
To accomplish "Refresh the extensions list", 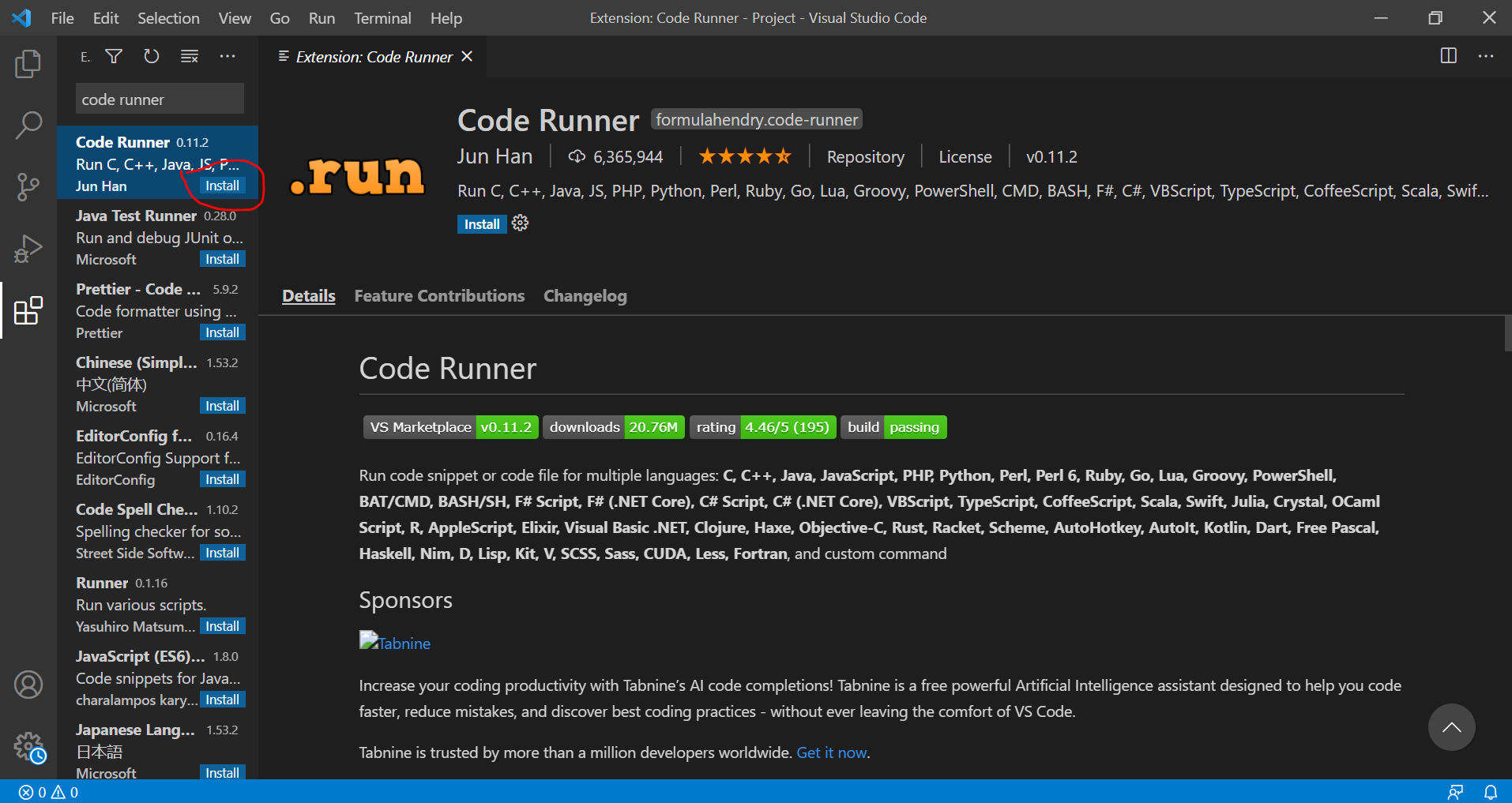I will 152,56.
